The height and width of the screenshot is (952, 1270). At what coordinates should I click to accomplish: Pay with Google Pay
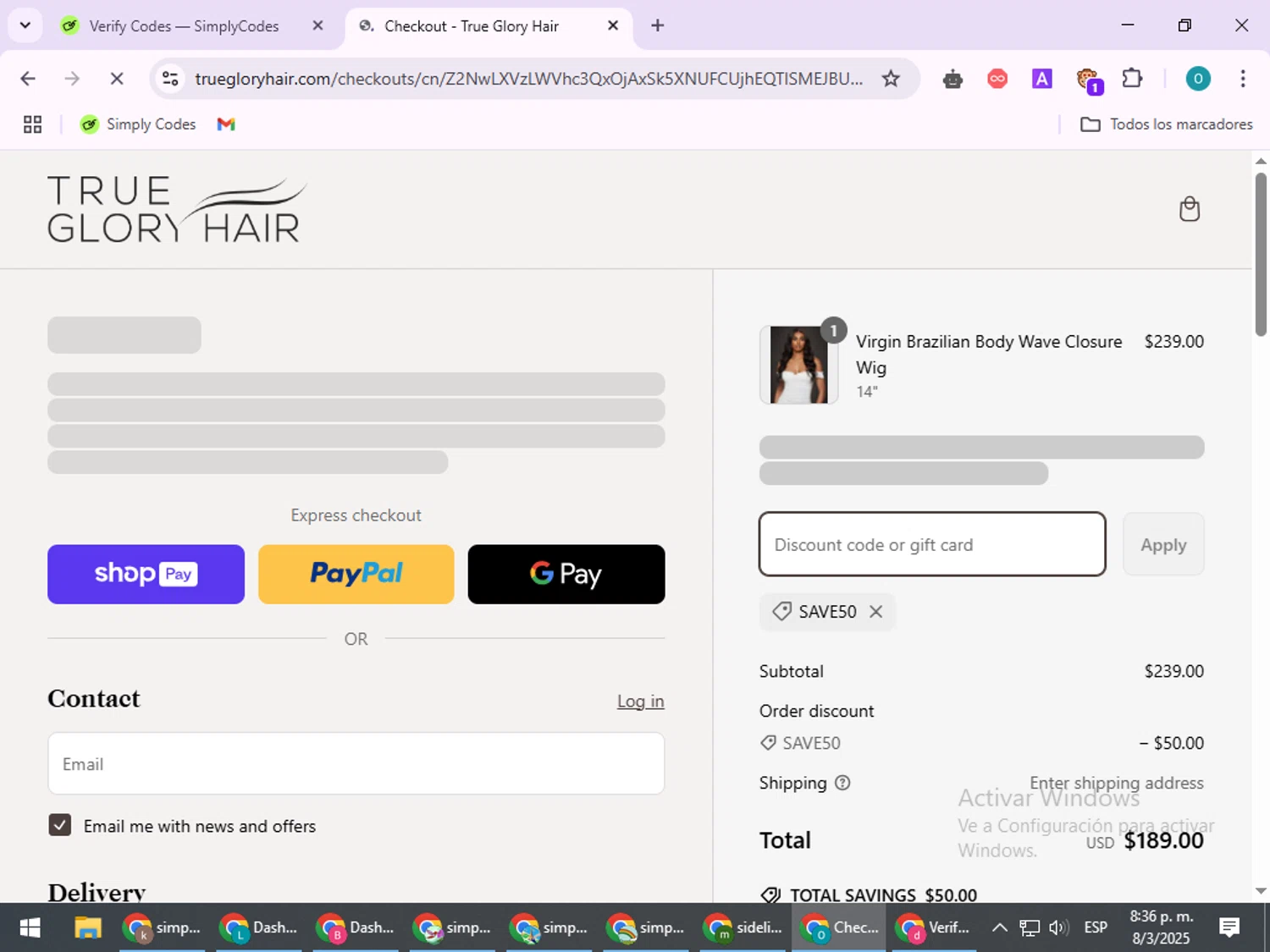[x=566, y=574]
